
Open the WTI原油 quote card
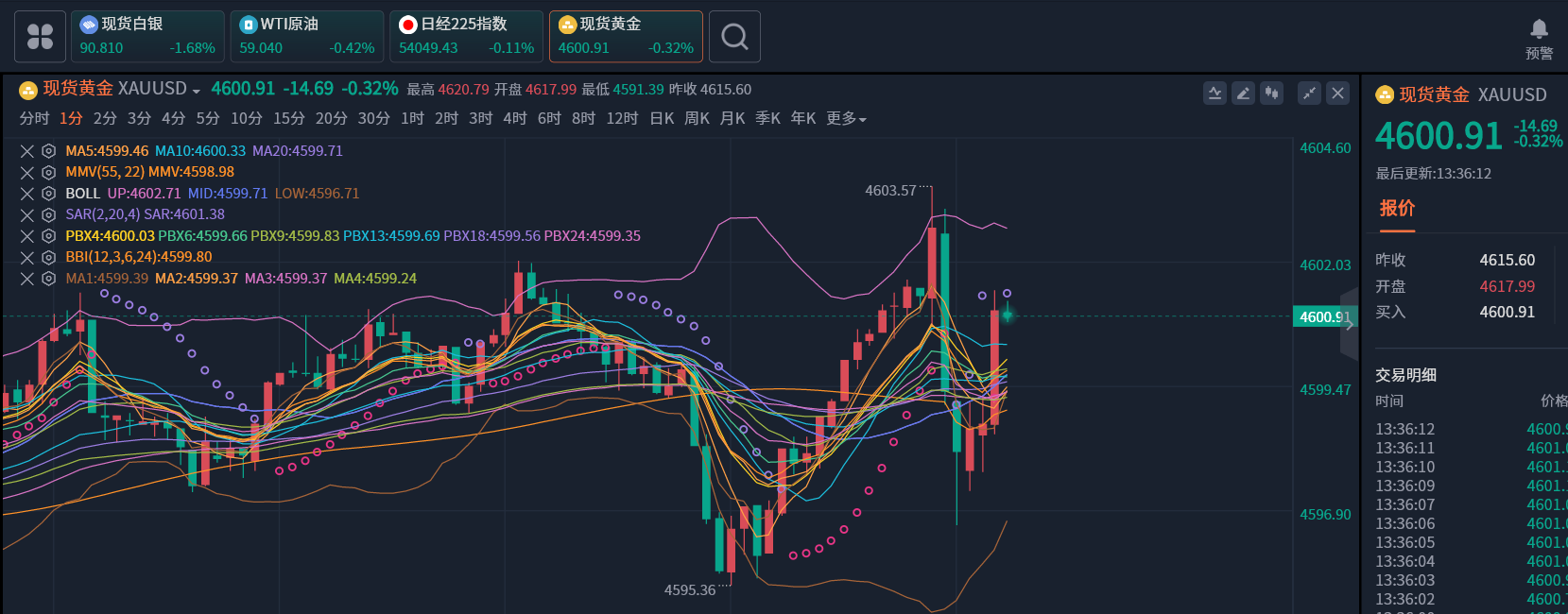[306, 37]
